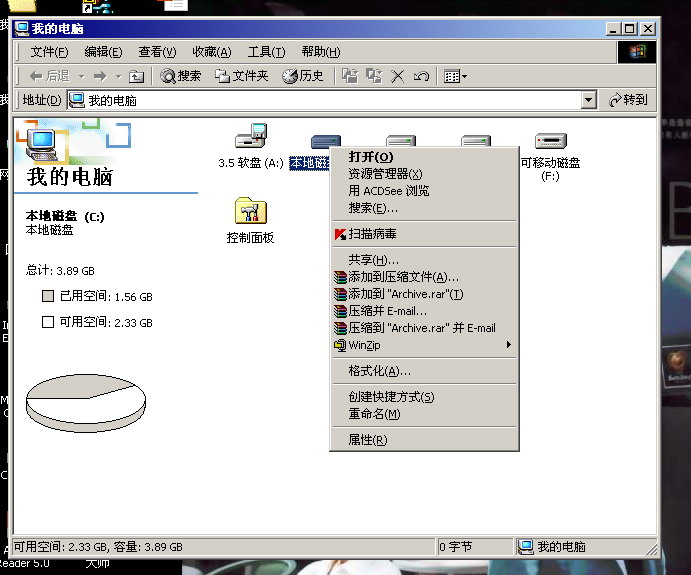This screenshot has height=575, width=691.
Task: Click the Views toolbar icon
Action: pos(452,76)
